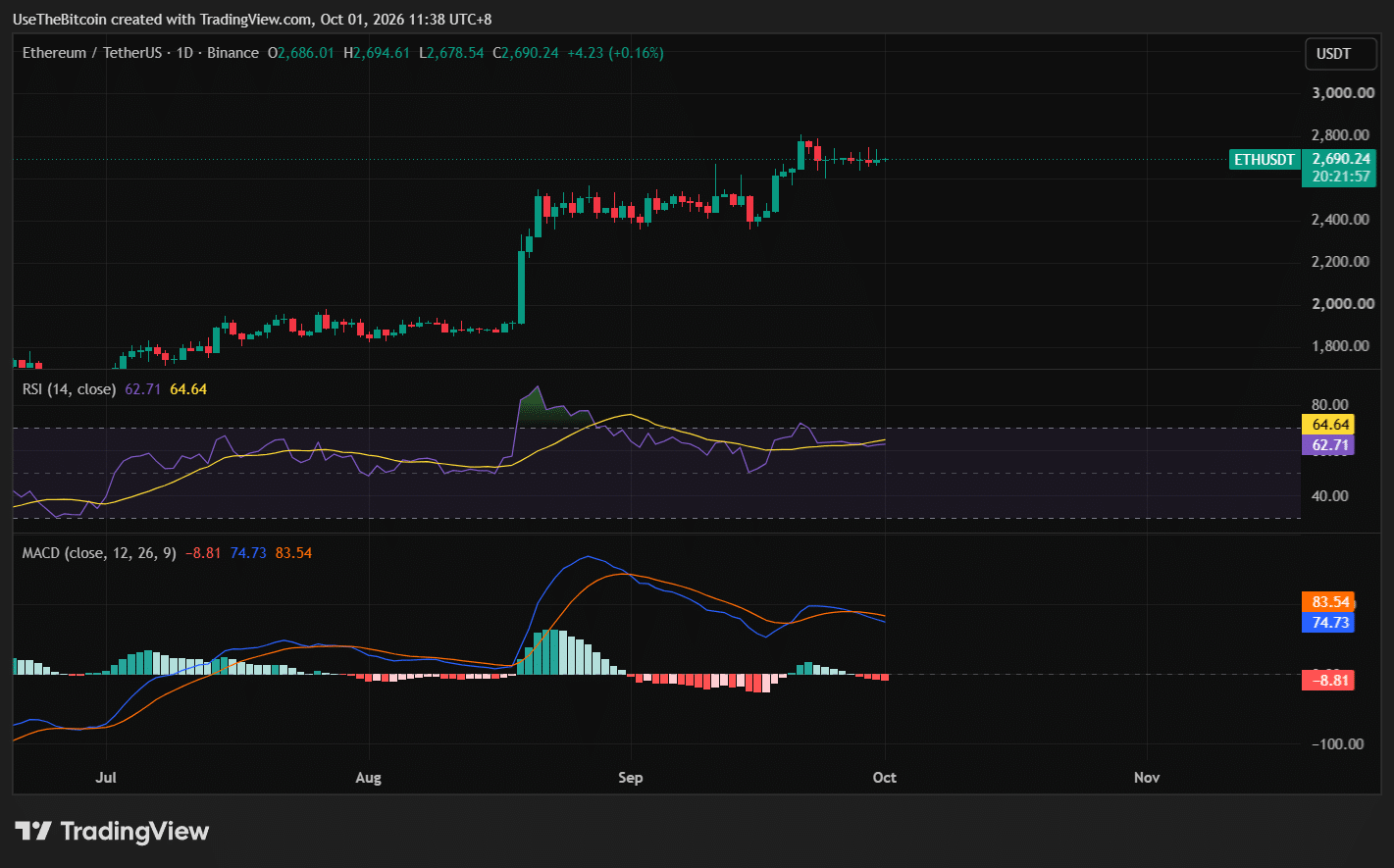Screen dimensions: 1394x868
Task: Click the MACD legend value 74.73
Action: click(248, 553)
